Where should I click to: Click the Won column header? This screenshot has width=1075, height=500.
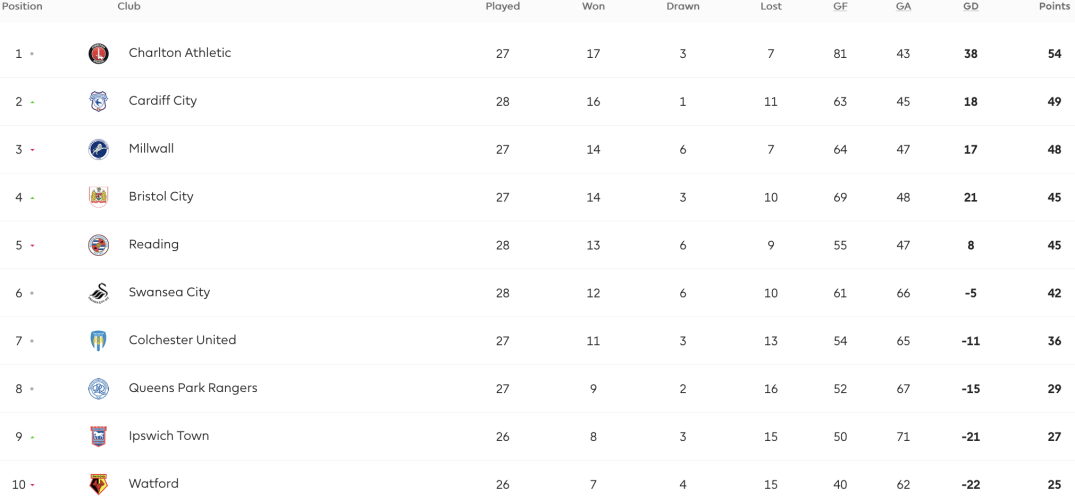click(593, 6)
